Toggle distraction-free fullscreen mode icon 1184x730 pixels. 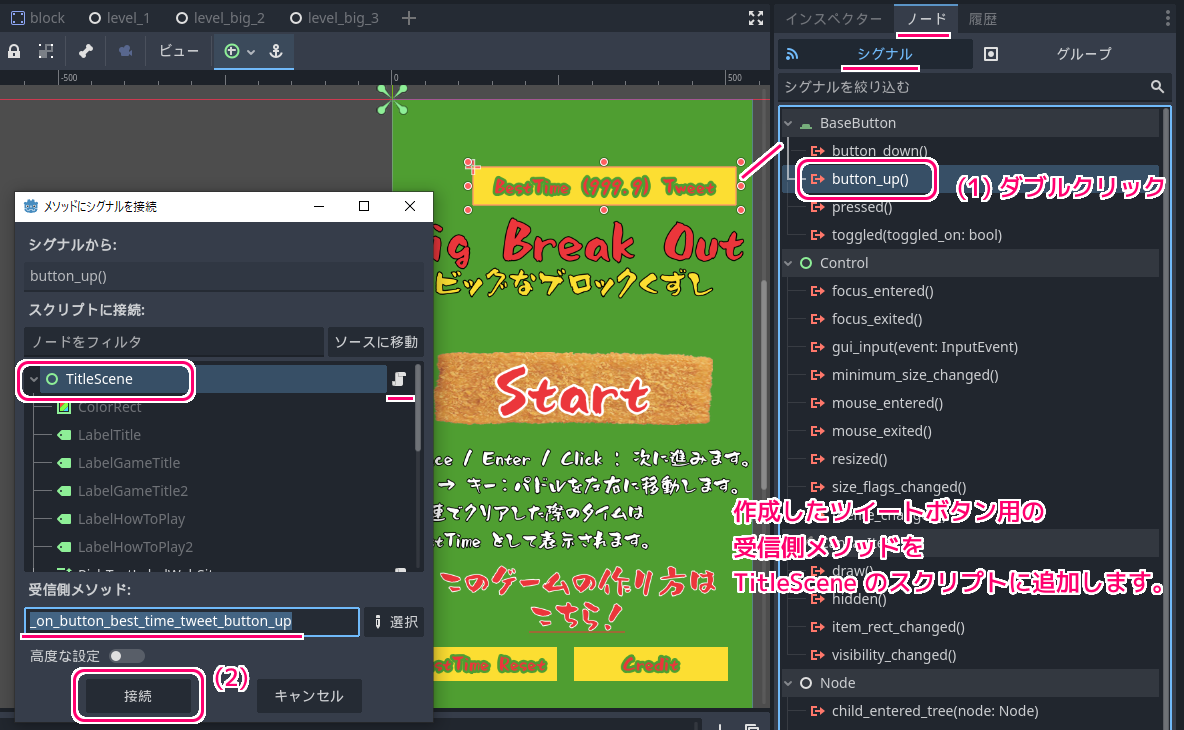point(756,18)
